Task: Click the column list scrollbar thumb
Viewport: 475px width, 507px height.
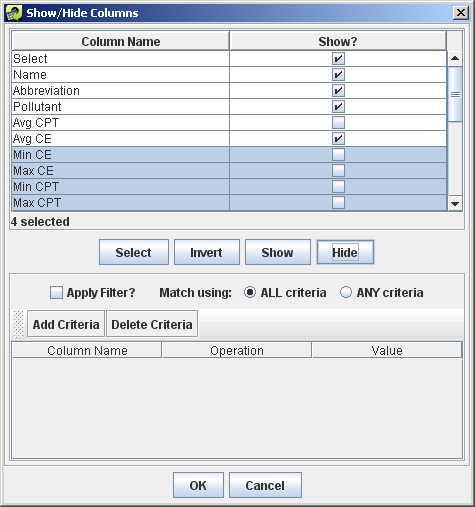Action: point(455,94)
